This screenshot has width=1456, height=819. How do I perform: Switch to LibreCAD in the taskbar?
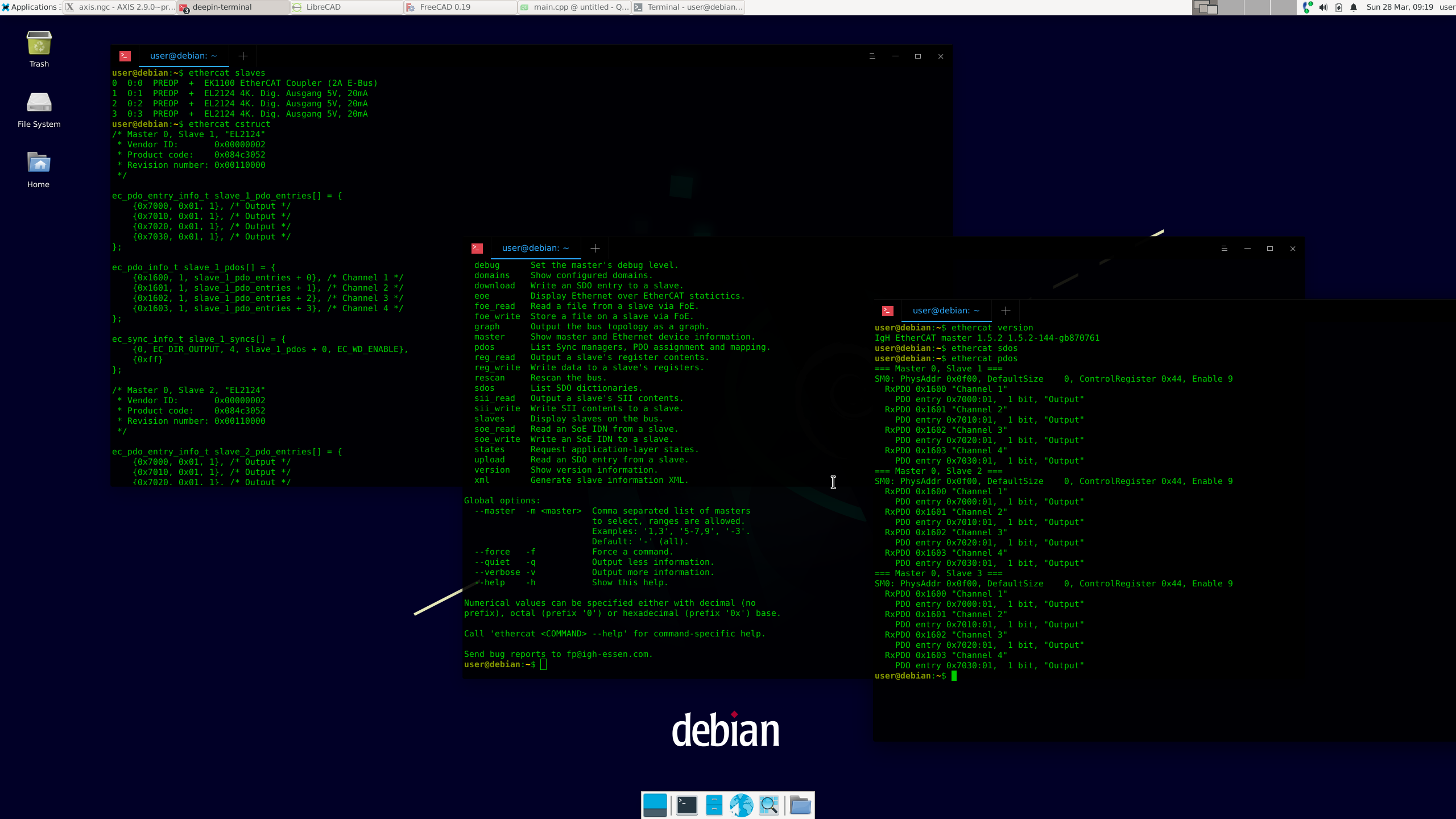click(346, 7)
